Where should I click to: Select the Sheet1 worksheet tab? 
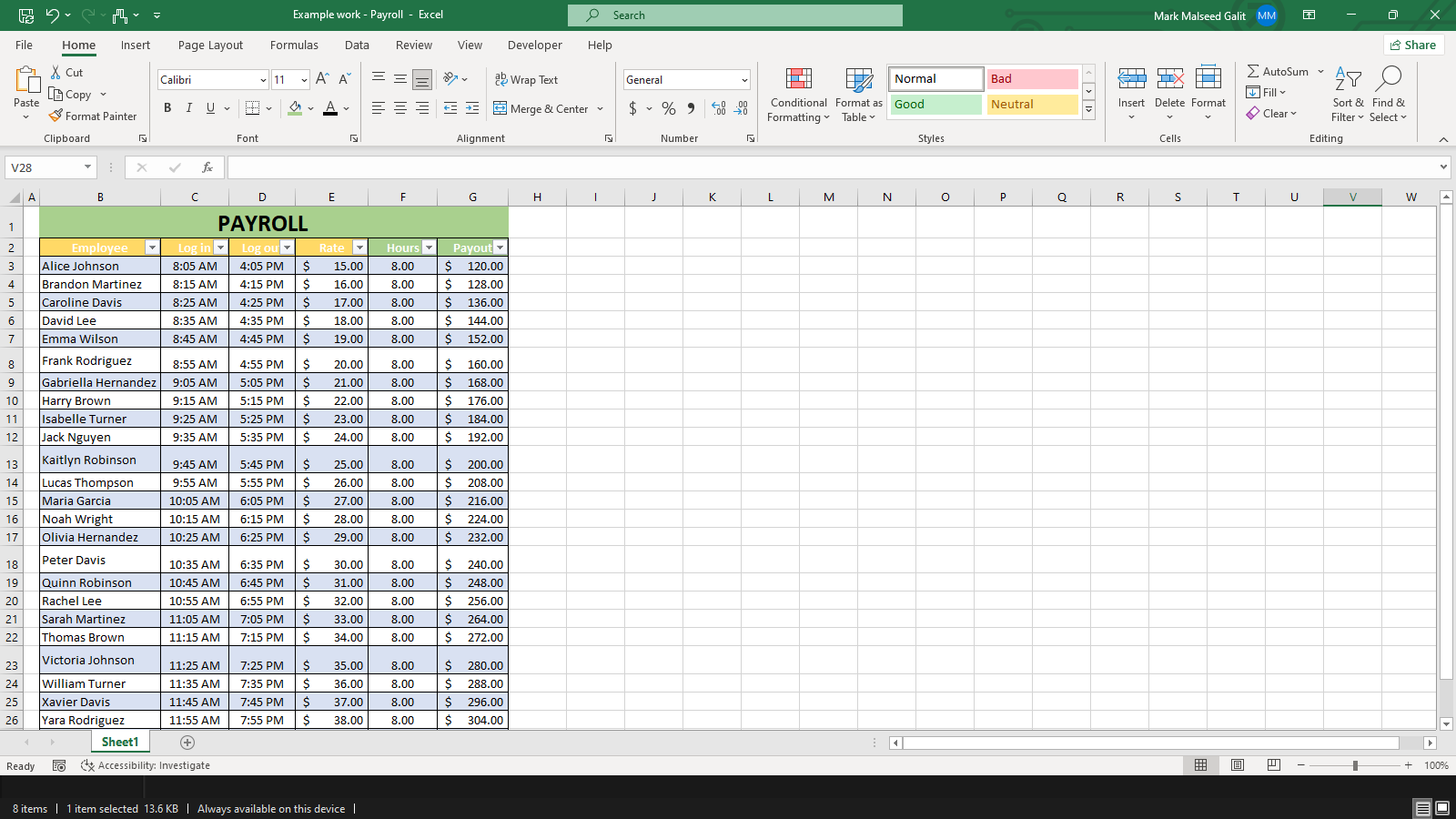pyautogui.click(x=120, y=743)
